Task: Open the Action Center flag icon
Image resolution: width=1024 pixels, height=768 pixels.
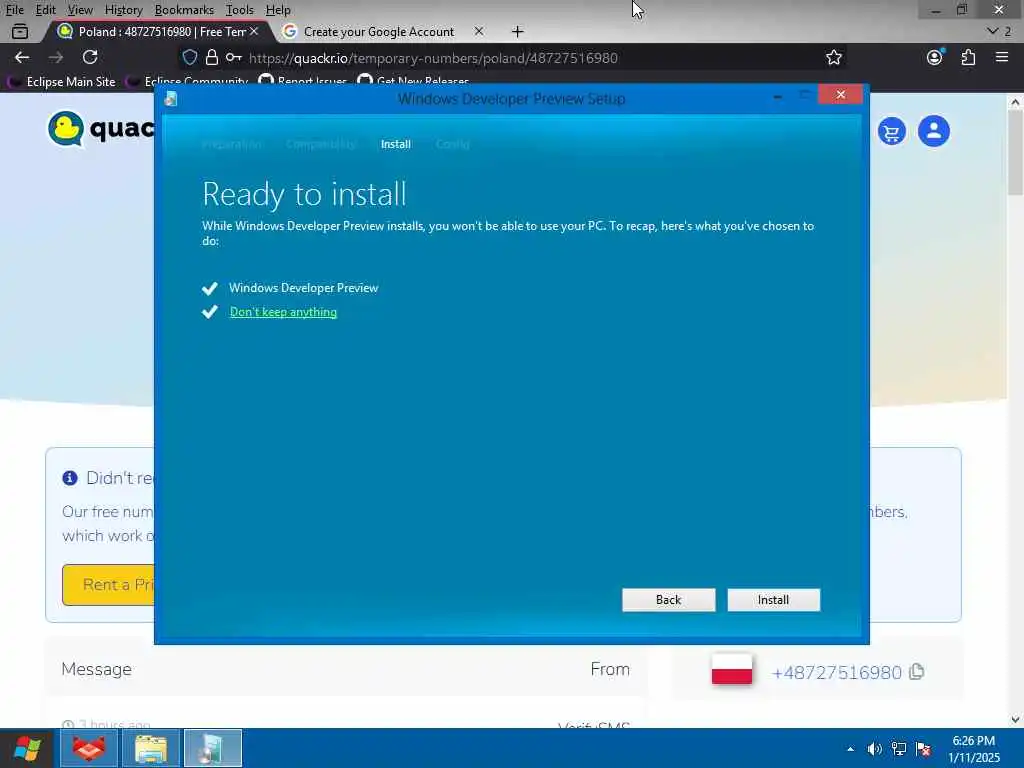Action: coord(923,749)
